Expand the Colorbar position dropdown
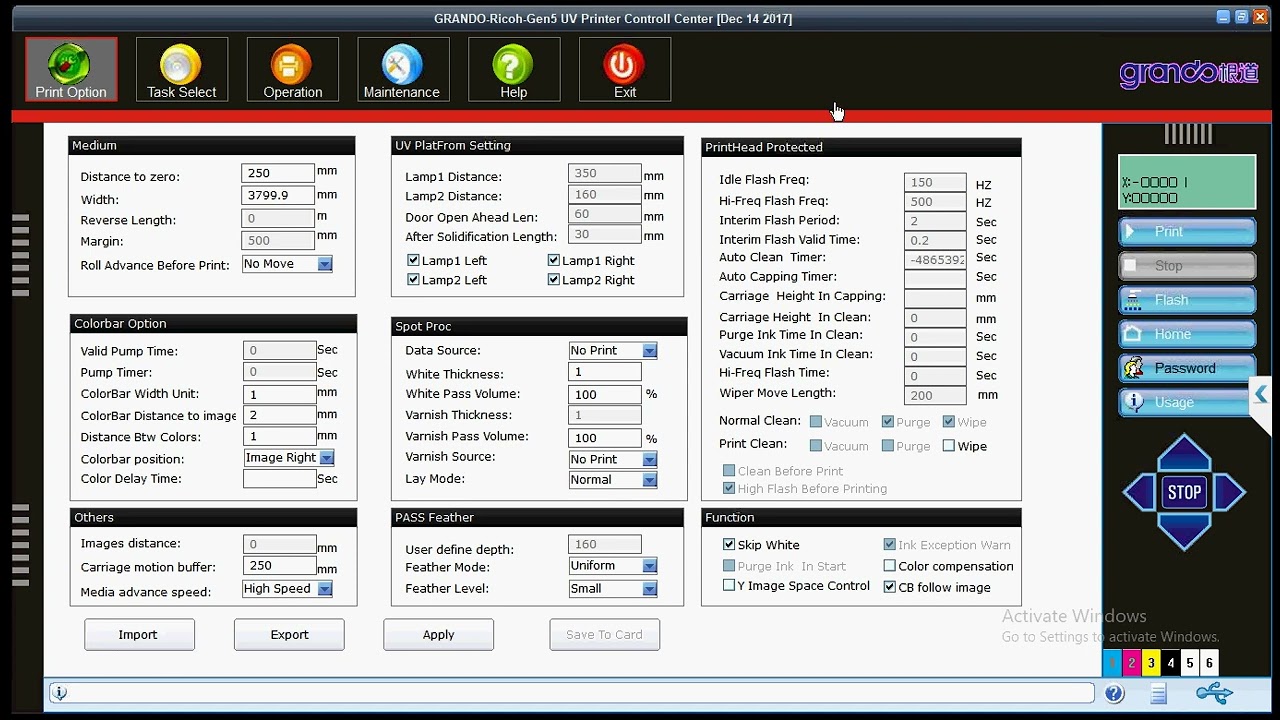 point(326,458)
